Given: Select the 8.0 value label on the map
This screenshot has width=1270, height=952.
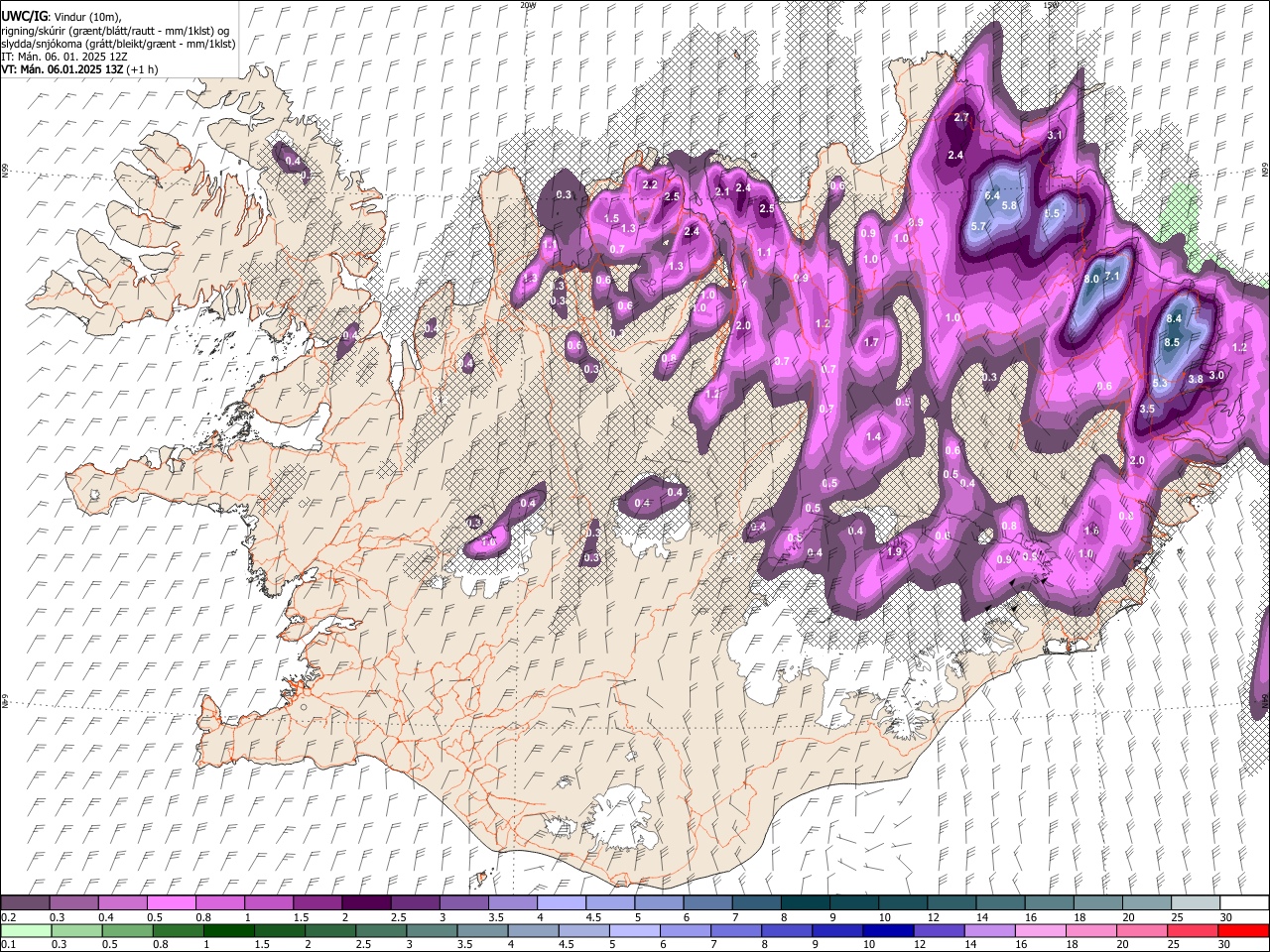Looking at the screenshot, I should click(x=1091, y=280).
